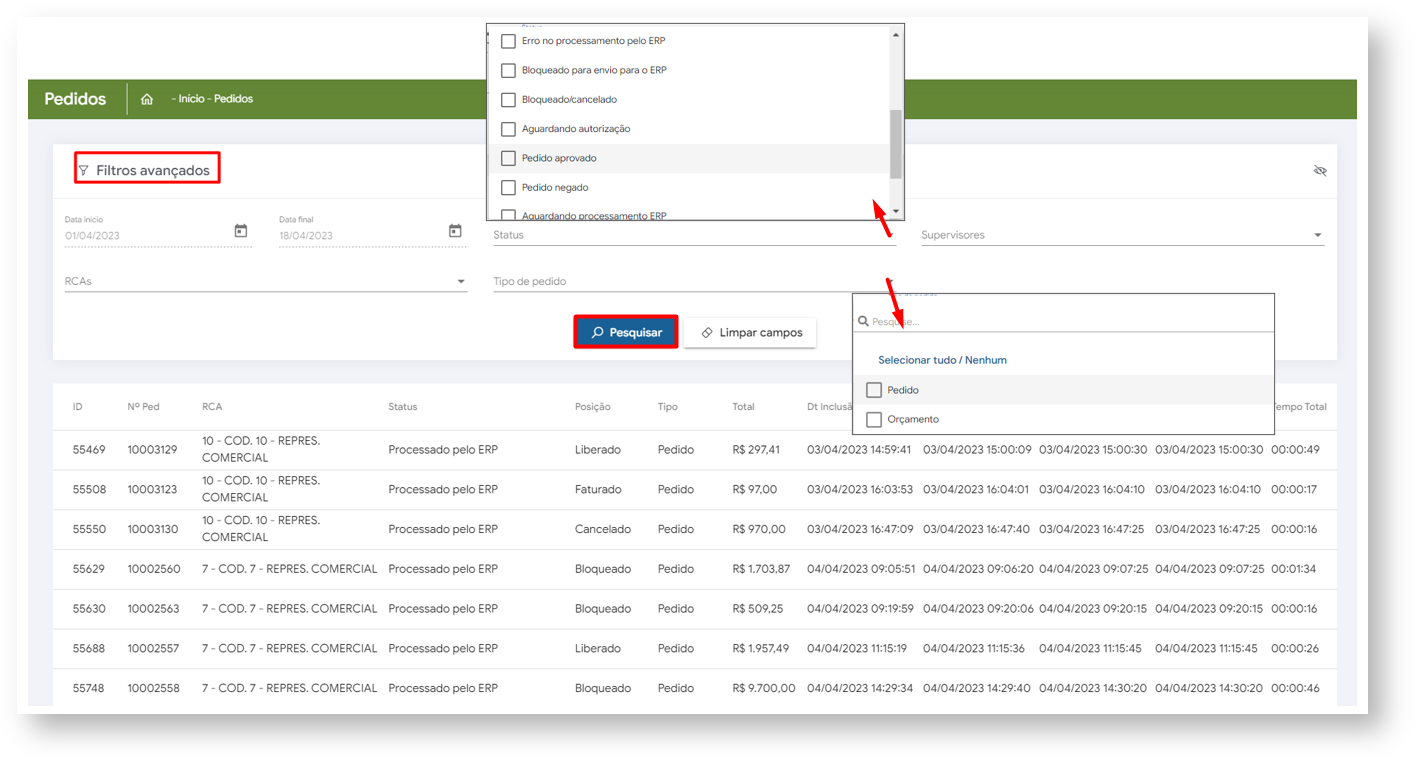Image resolution: width=1416 pixels, height=762 pixels.
Task: Click the magnifier icon in the search box
Action: [863, 322]
